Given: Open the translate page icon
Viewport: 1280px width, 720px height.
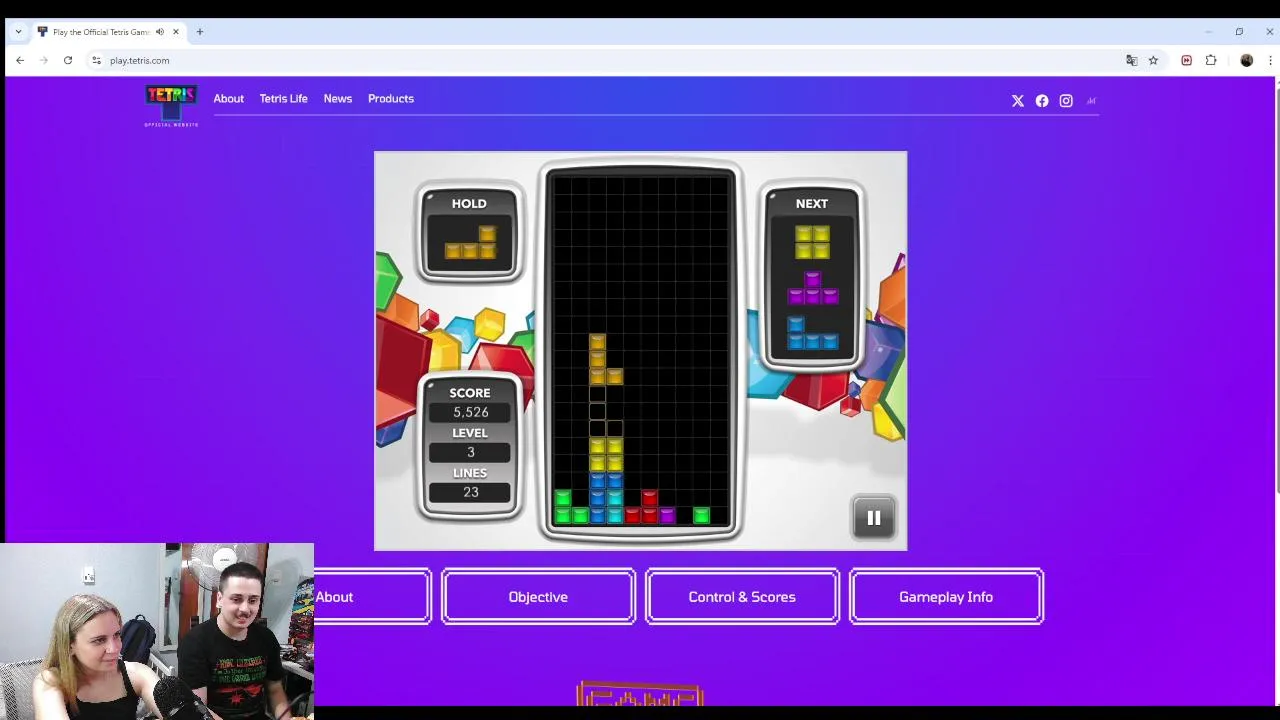Looking at the screenshot, I should pos(1132,61).
